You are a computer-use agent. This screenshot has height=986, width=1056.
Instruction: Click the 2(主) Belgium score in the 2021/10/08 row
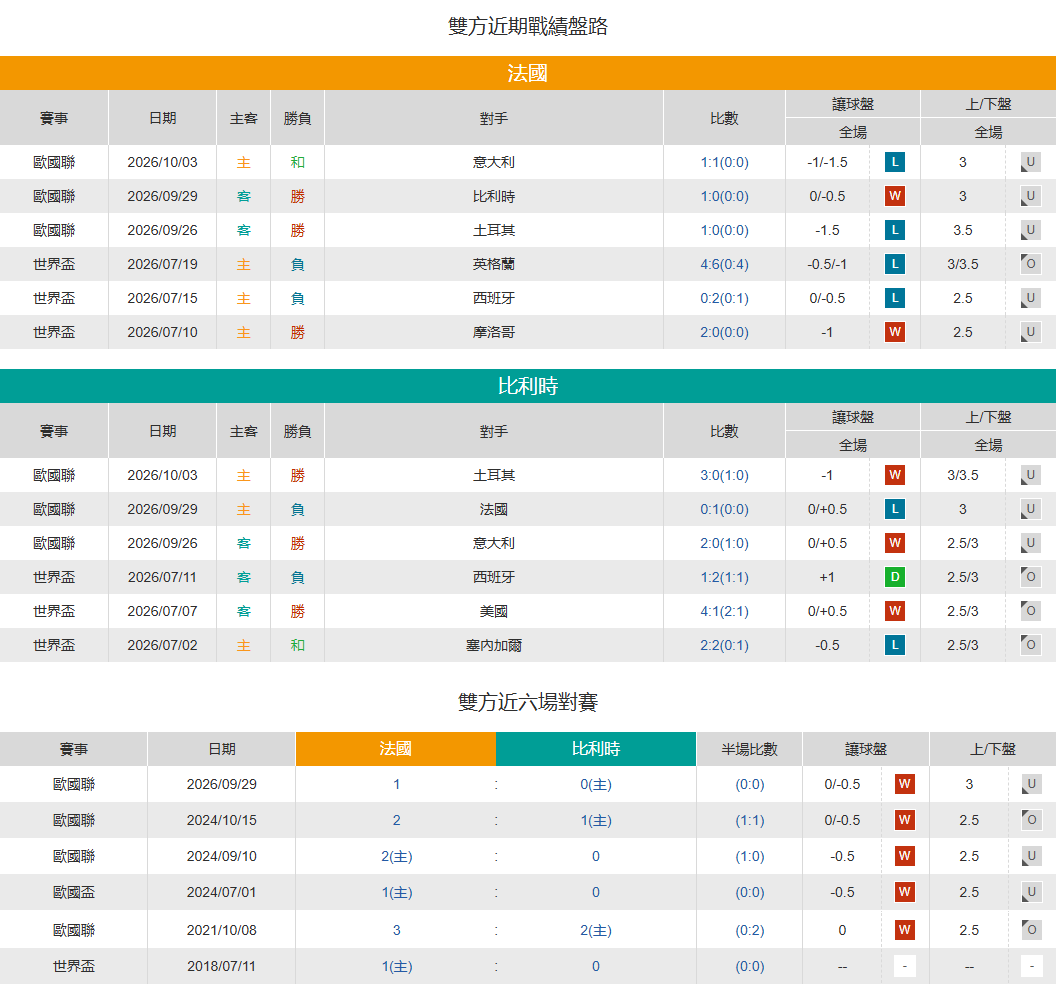pos(596,930)
